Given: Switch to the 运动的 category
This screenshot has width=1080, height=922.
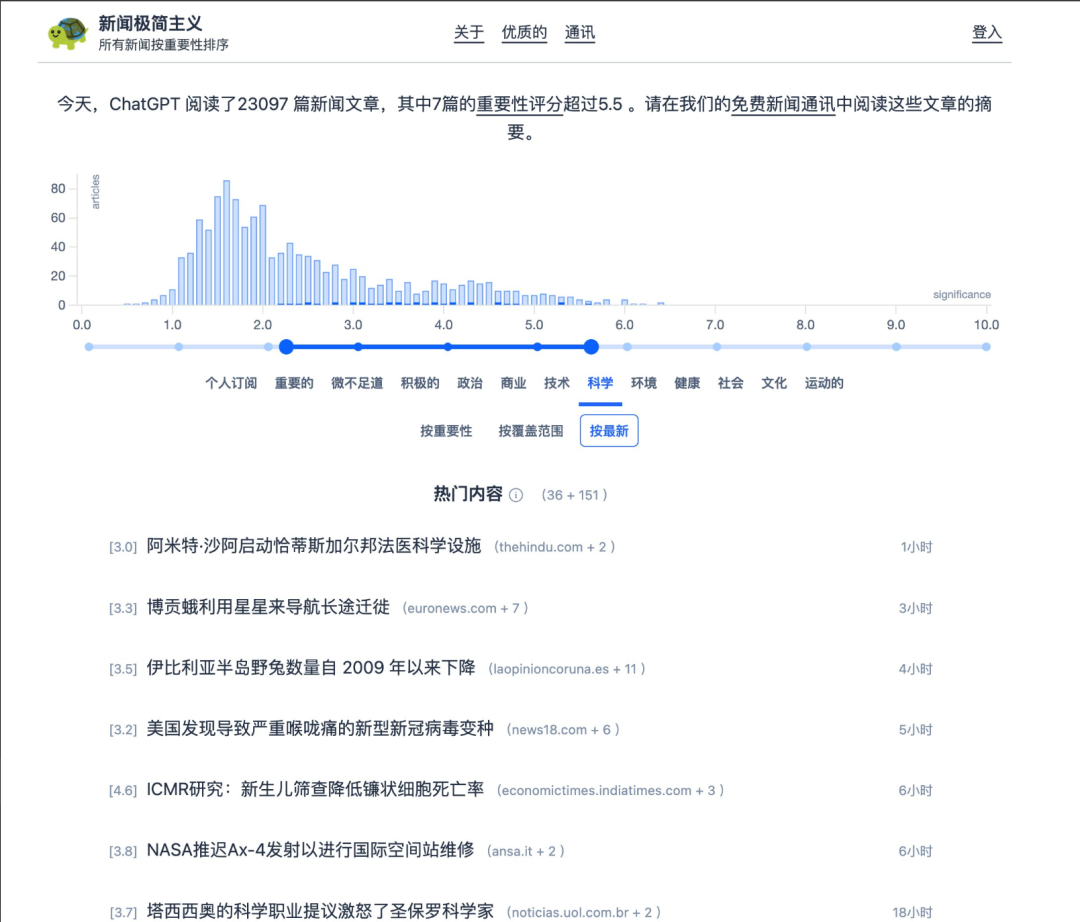Looking at the screenshot, I should pyautogui.click(x=823, y=383).
